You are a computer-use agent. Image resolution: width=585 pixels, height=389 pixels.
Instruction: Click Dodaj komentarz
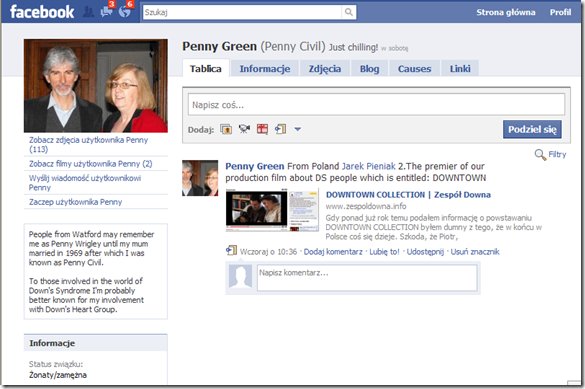click(x=333, y=252)
